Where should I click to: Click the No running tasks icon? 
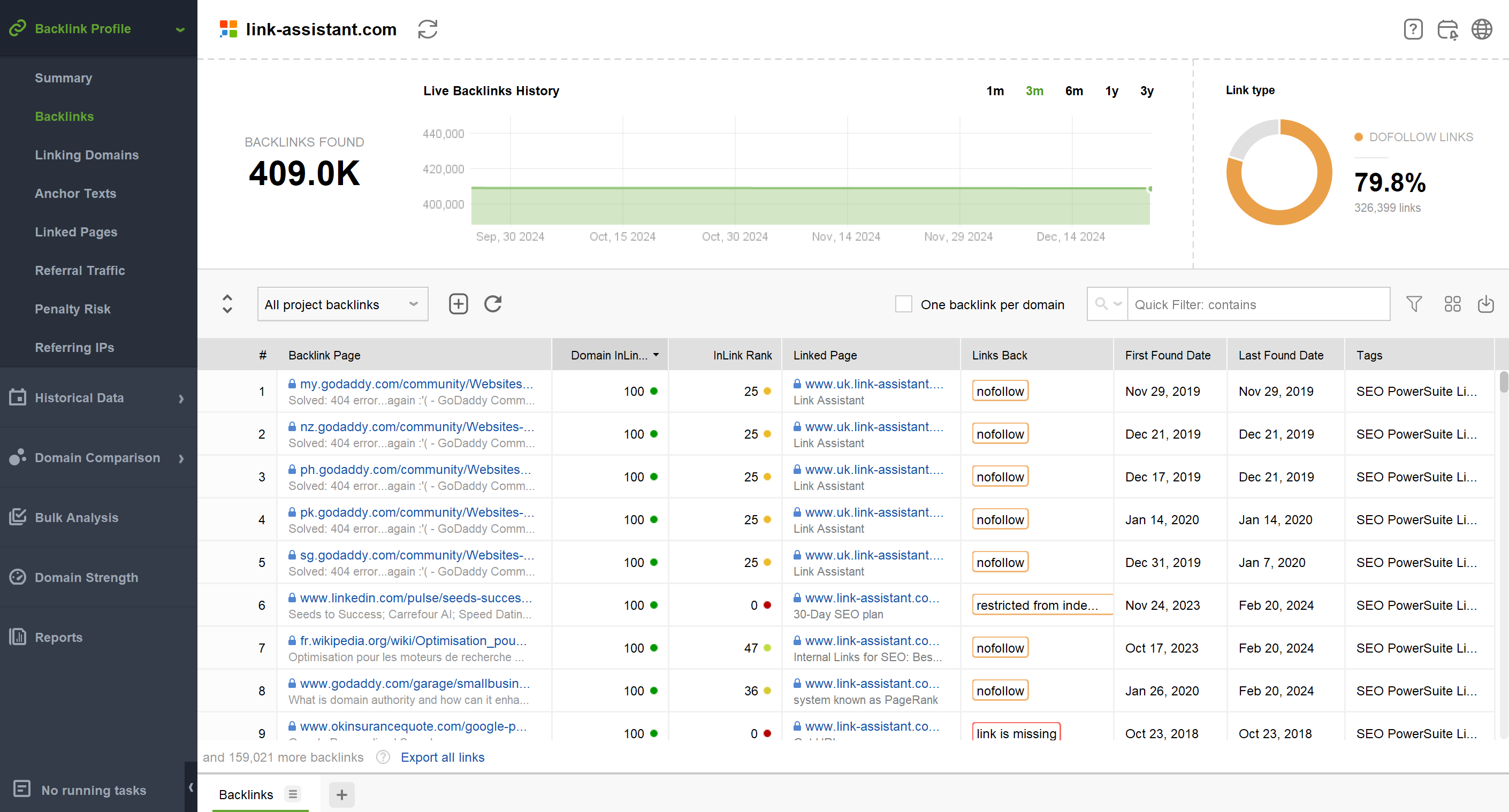(x=22, y=789)
